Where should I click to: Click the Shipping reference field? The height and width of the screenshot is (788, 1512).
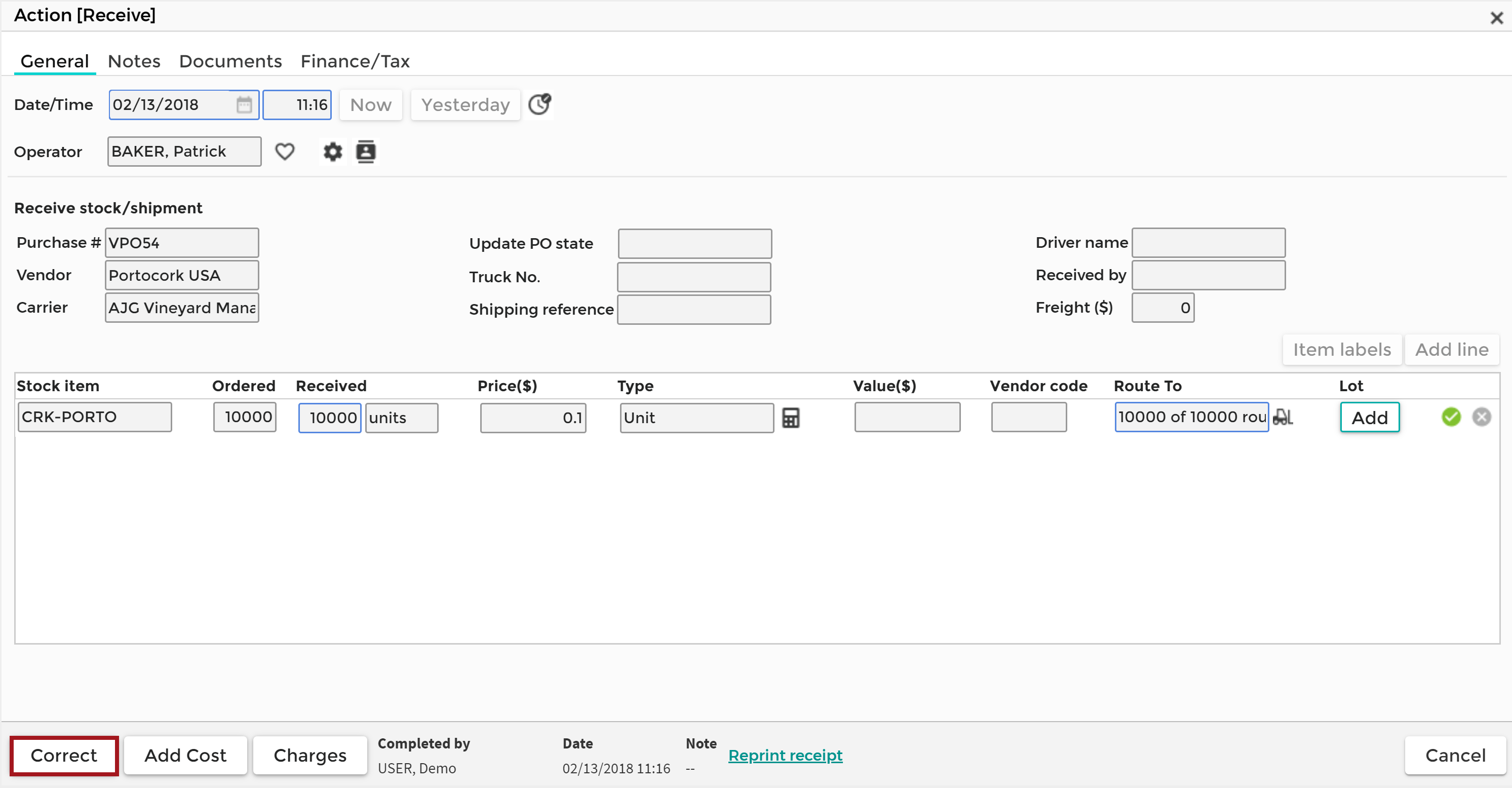(x=694, y=310)
